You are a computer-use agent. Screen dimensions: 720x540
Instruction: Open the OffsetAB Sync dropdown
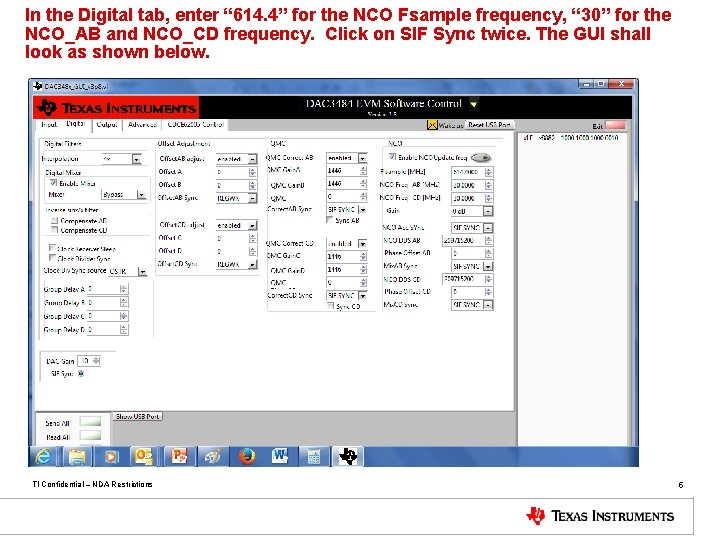(253, 198)
